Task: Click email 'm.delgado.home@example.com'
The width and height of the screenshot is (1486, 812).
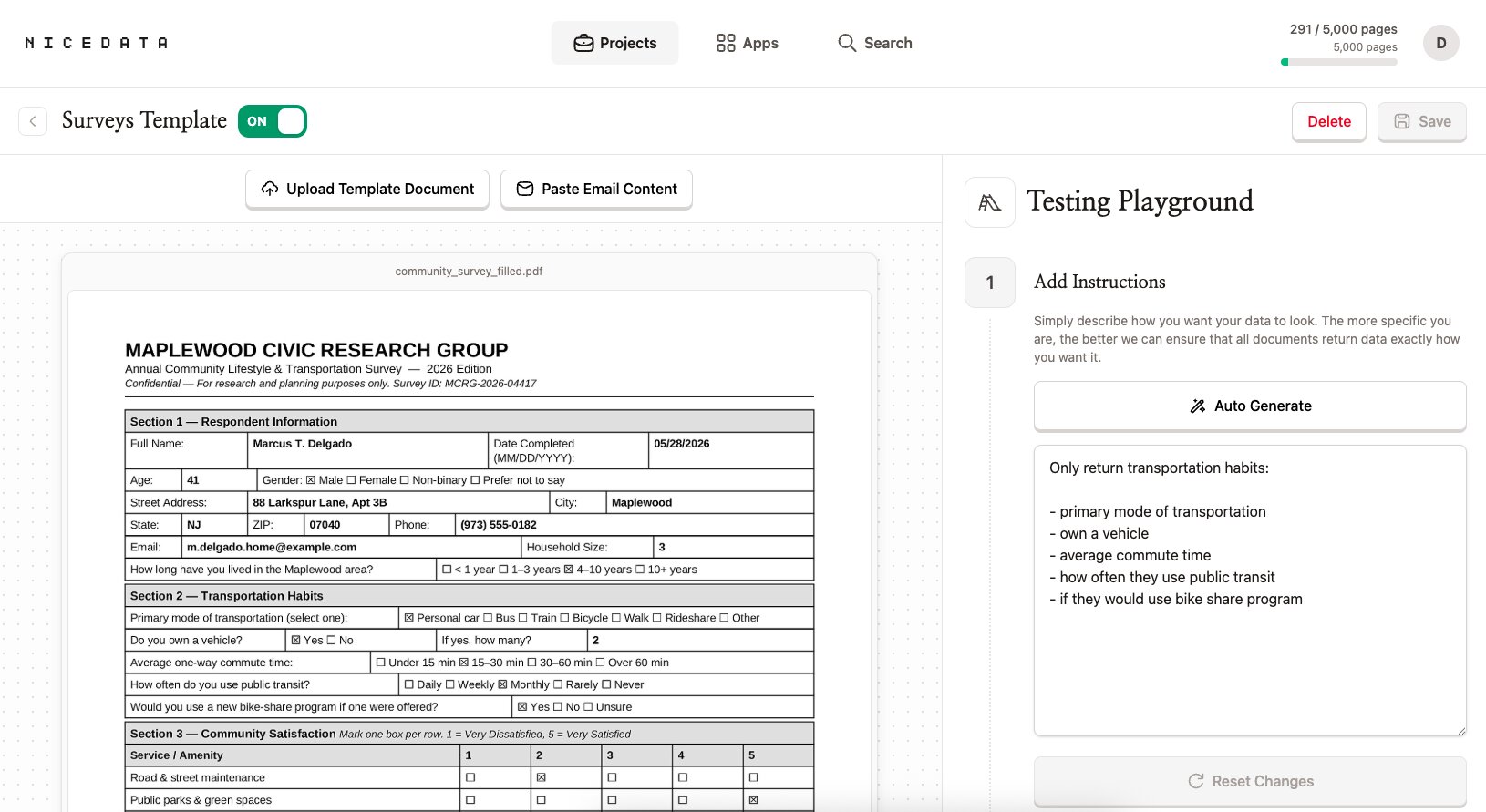Action: pyautogui.click(x=272, y=547)
